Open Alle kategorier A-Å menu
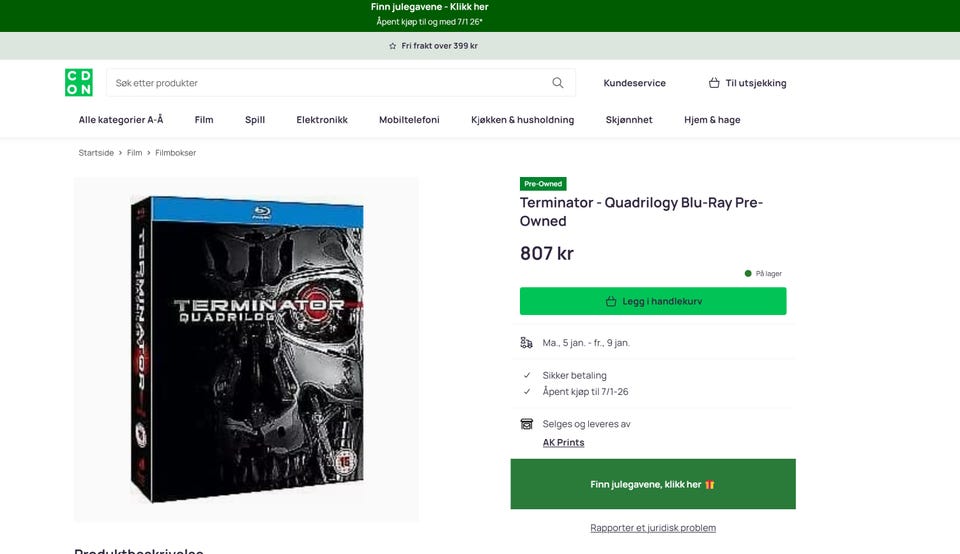 click(121, 120)
